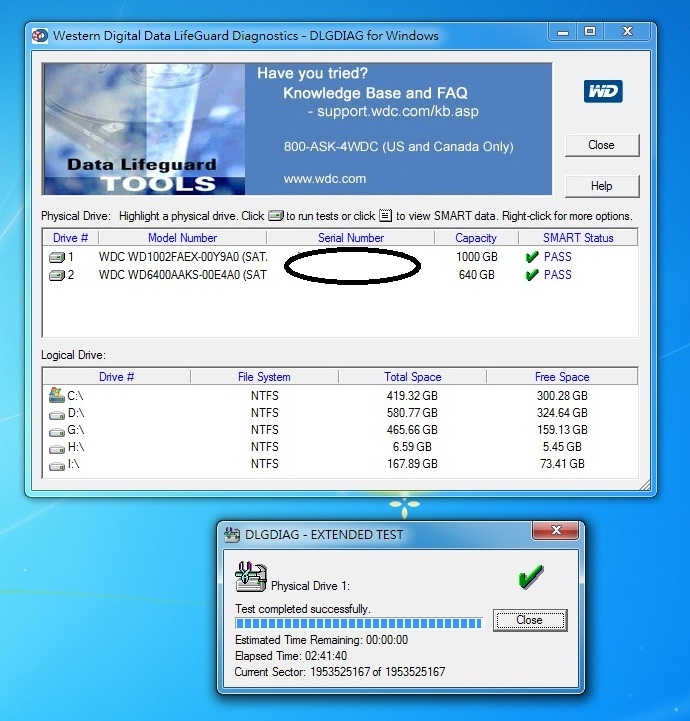Click the Physical Drive 1 tools icon in dialog
The image size is (690, 721).
[x=251, y=577]
